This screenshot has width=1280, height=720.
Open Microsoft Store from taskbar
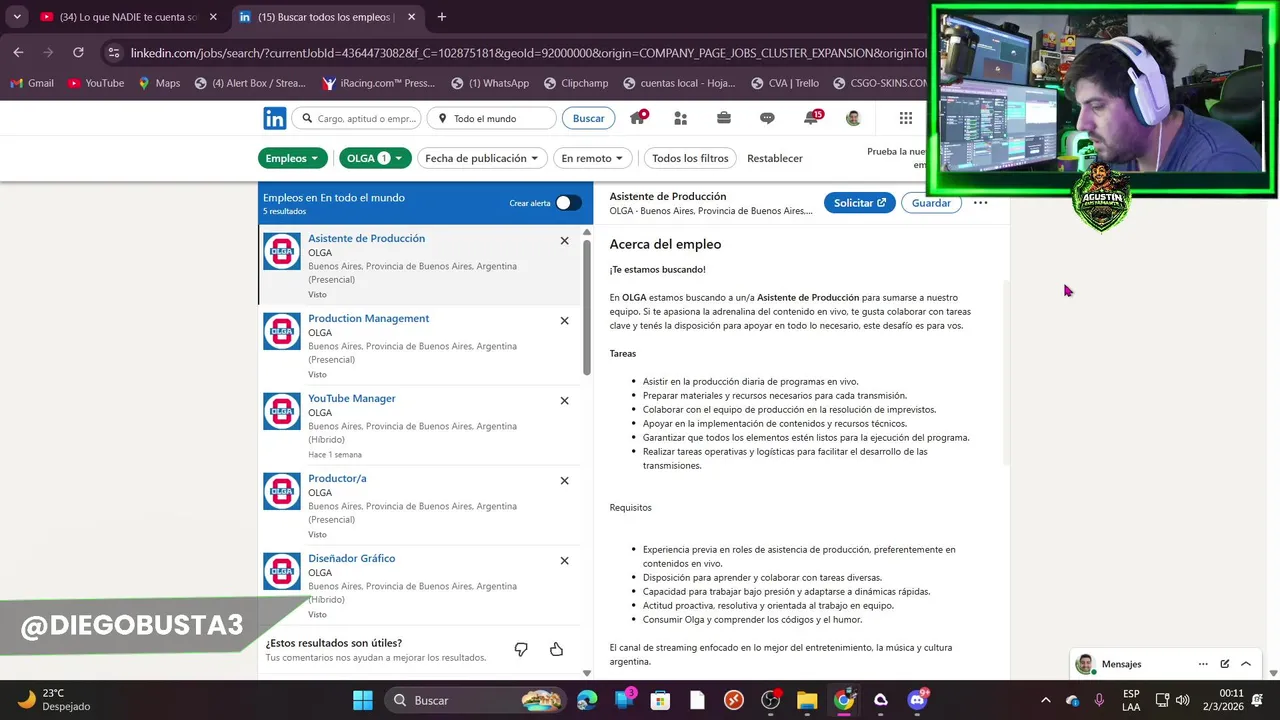(660, 700)
